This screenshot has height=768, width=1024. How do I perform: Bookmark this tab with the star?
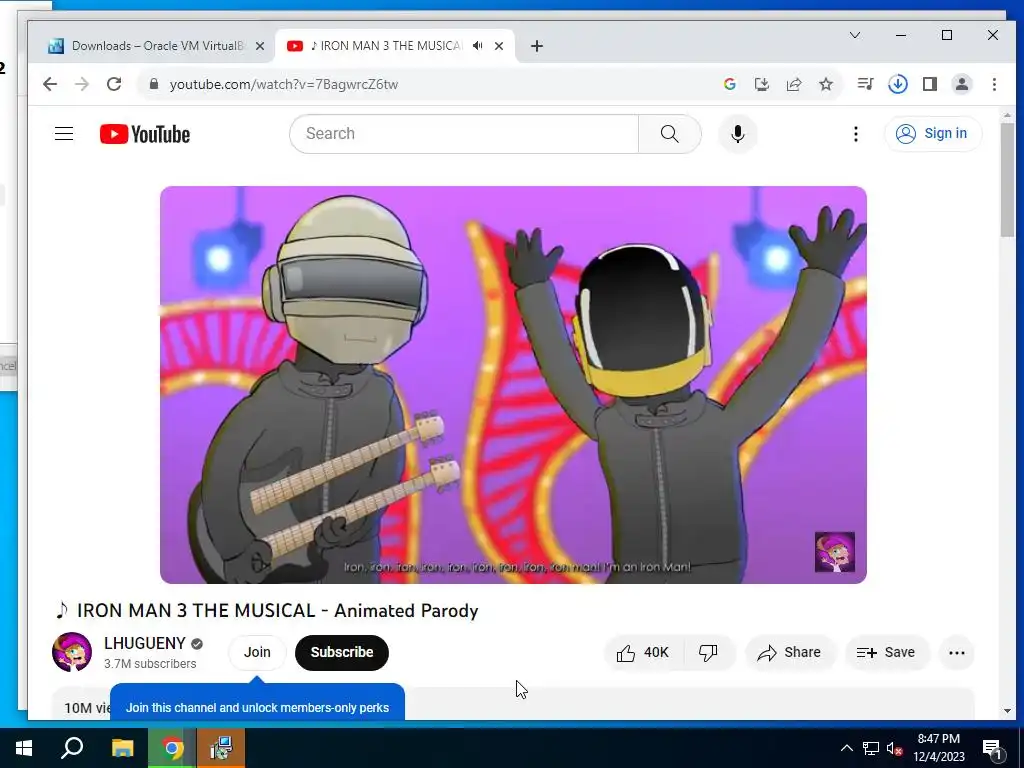pyautogui.click(x=826, y=84)
